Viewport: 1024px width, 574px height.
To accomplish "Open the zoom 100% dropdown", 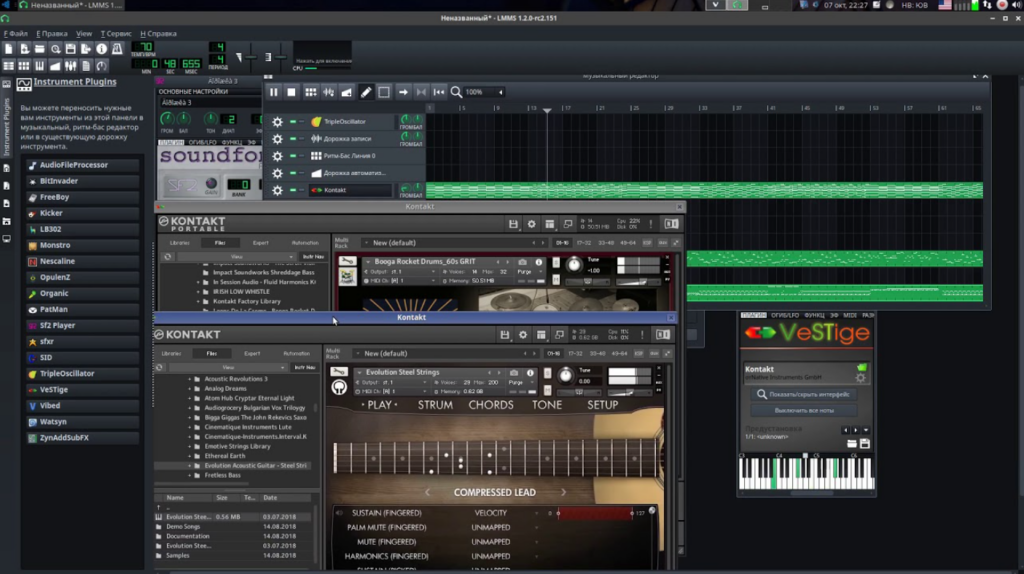I will click(x=501, y=92).
